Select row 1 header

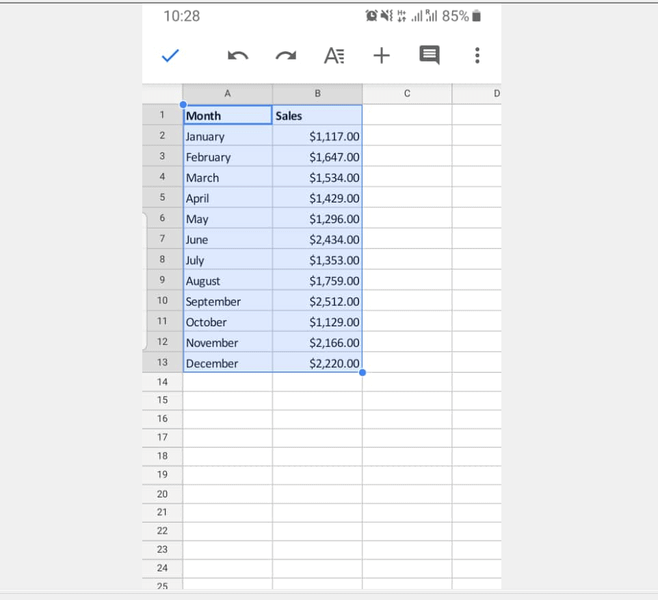coord(162,115)
